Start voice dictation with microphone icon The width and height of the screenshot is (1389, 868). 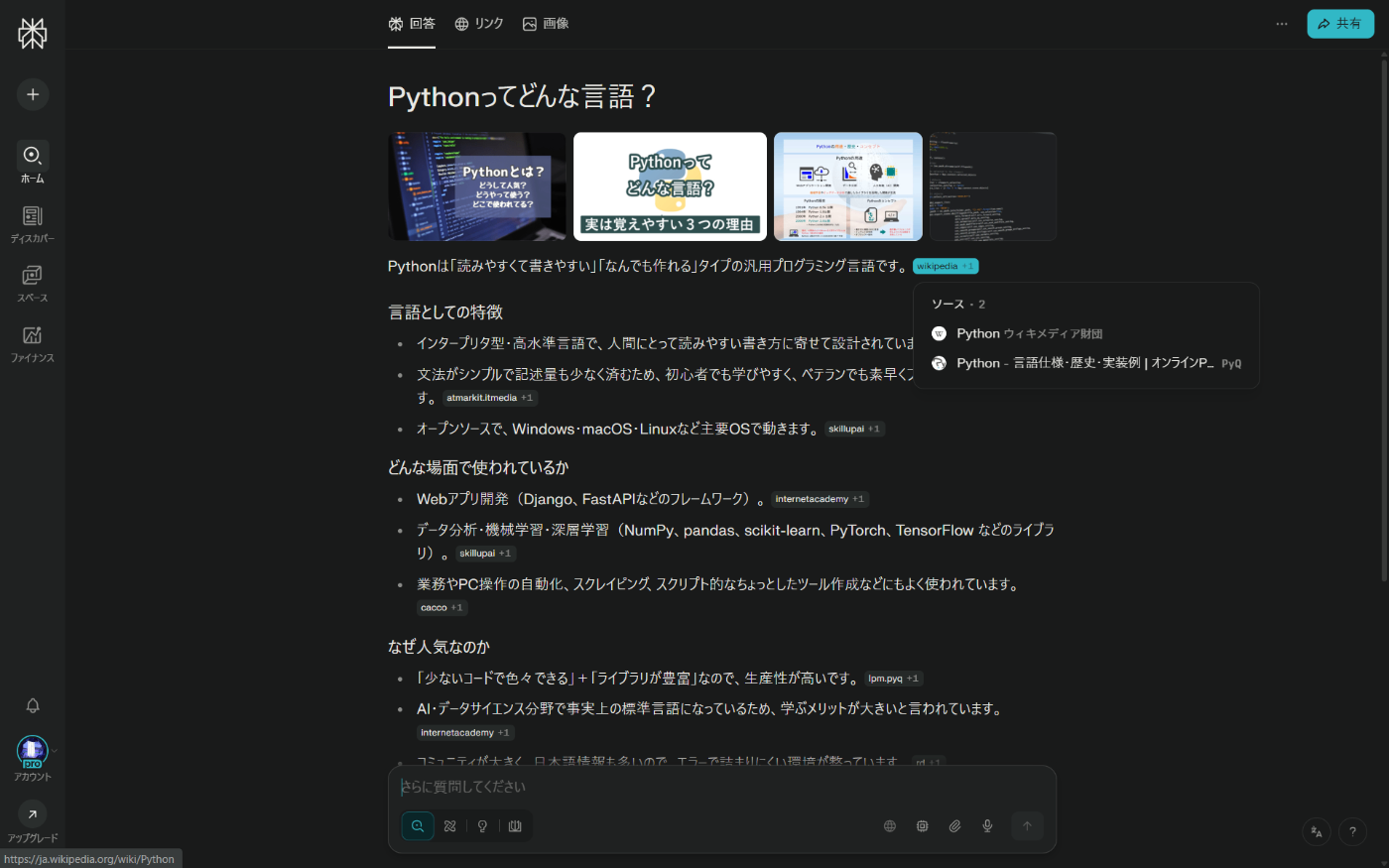[x=987, y=825]
